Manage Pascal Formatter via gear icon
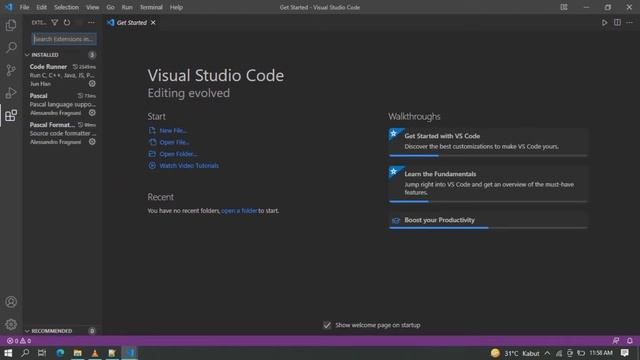The width and height of the screenshot is (640, 360). tap(92, 142)
